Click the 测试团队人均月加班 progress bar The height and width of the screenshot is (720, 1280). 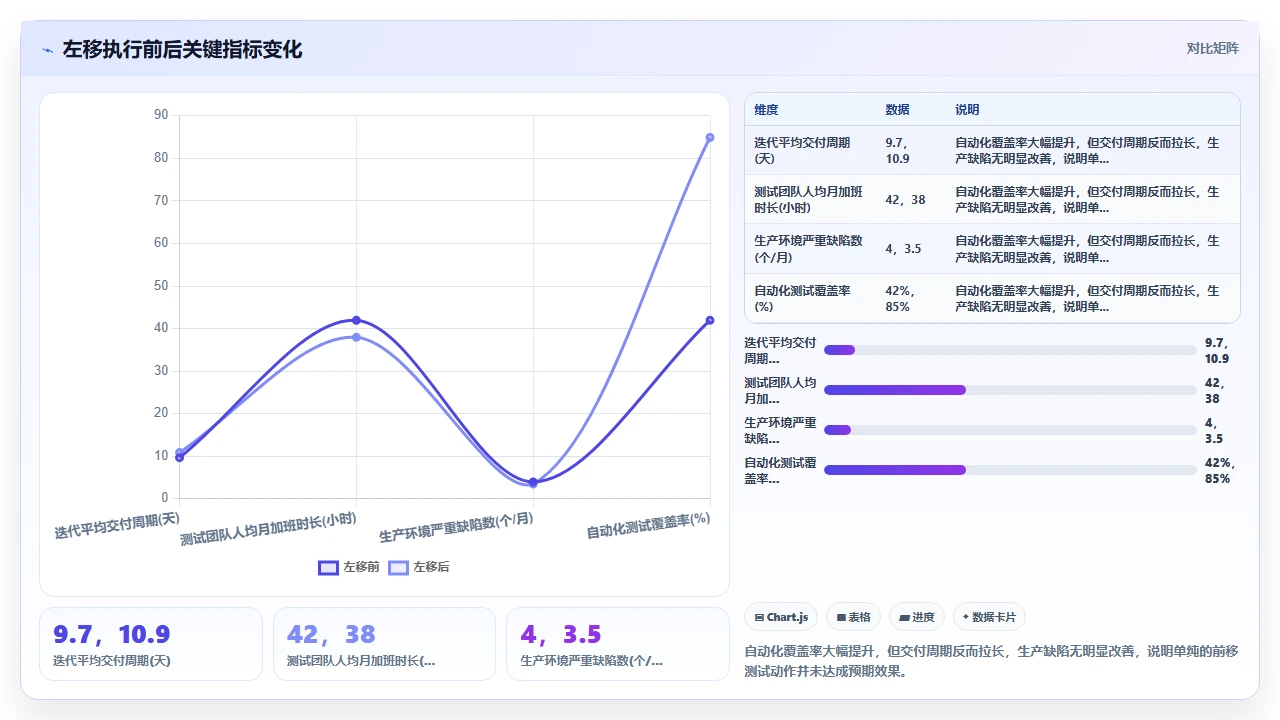[x=1010, y=390]
